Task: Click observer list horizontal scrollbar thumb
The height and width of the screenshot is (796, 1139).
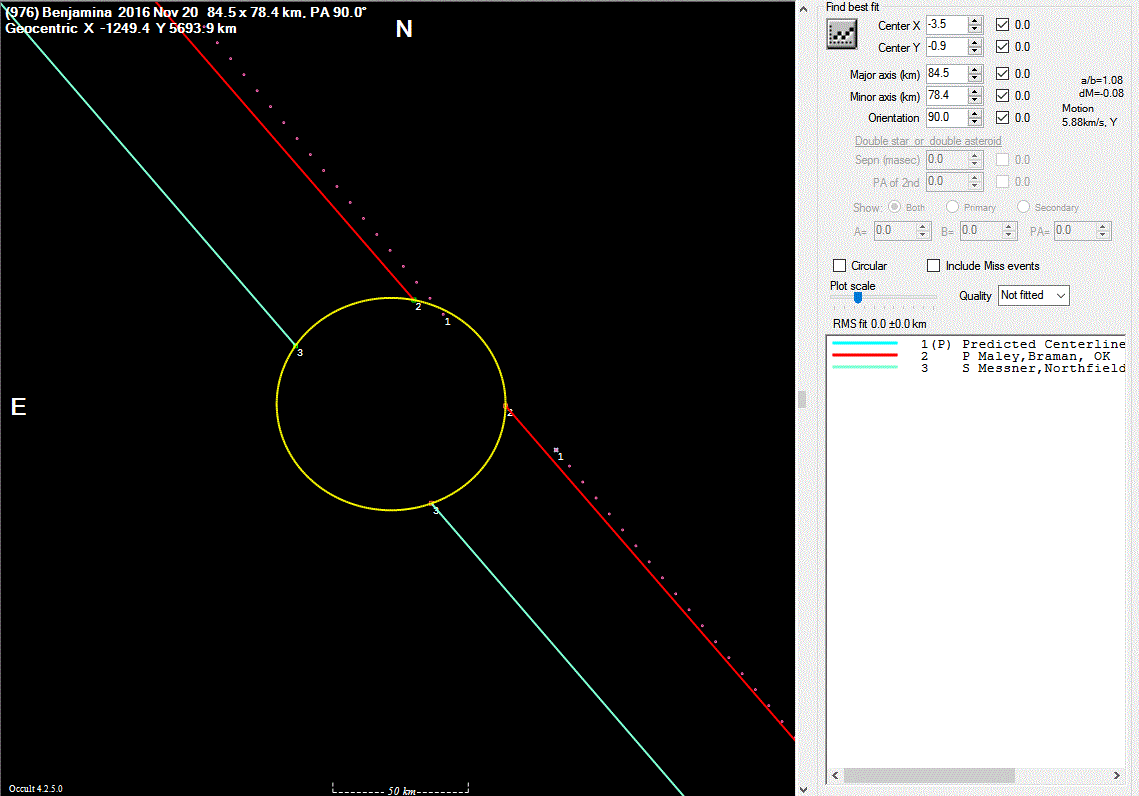Action: pos(929,776)
